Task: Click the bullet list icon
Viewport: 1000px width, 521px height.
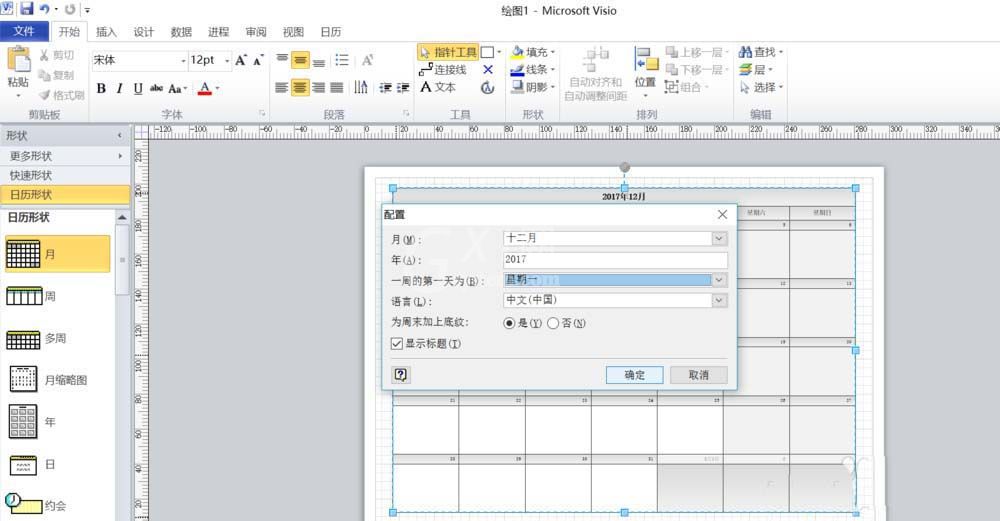Action: (x=342, y=60)
